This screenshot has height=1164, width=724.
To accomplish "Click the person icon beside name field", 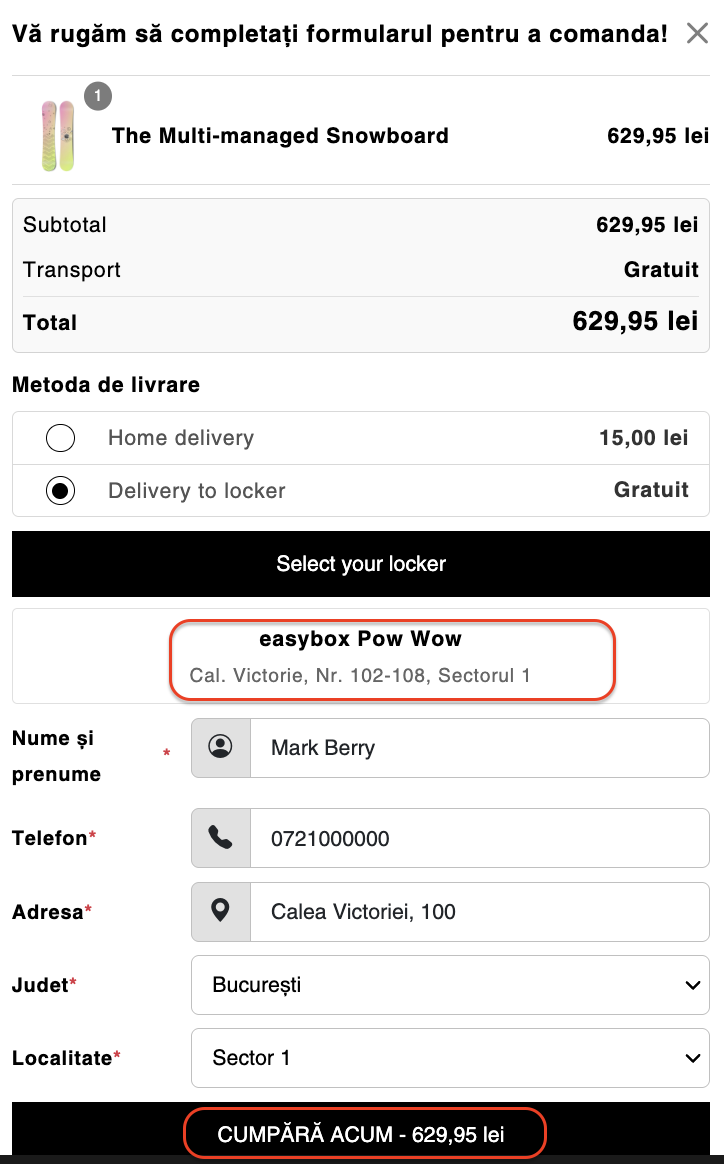I will 221,747.
